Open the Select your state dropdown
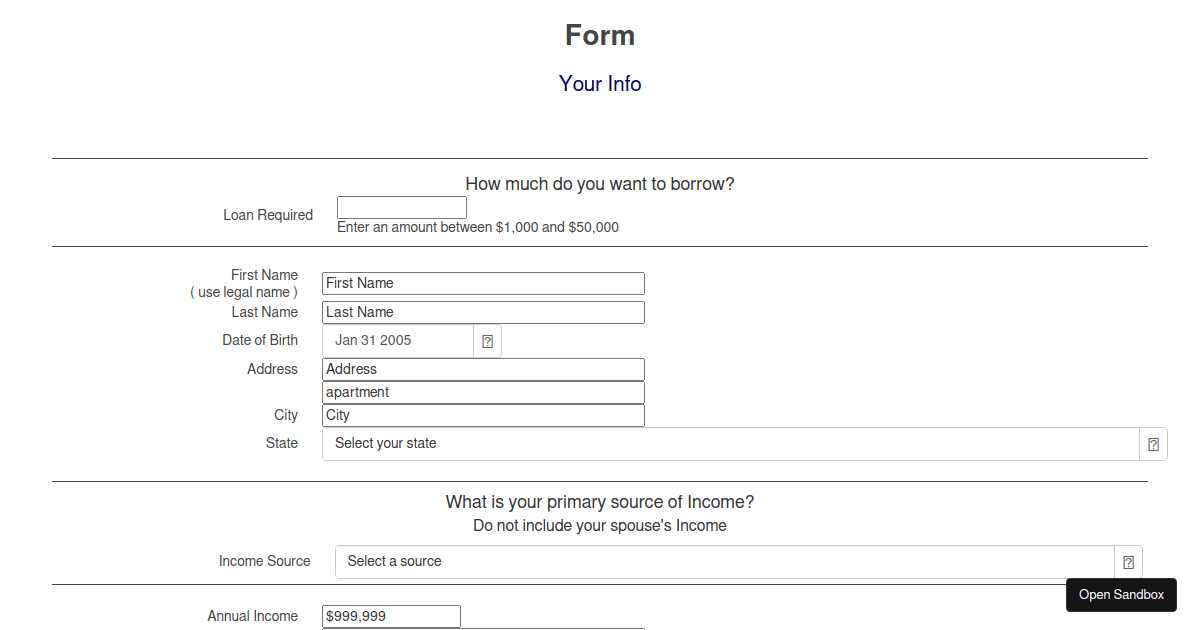 [x=730, y=443]
